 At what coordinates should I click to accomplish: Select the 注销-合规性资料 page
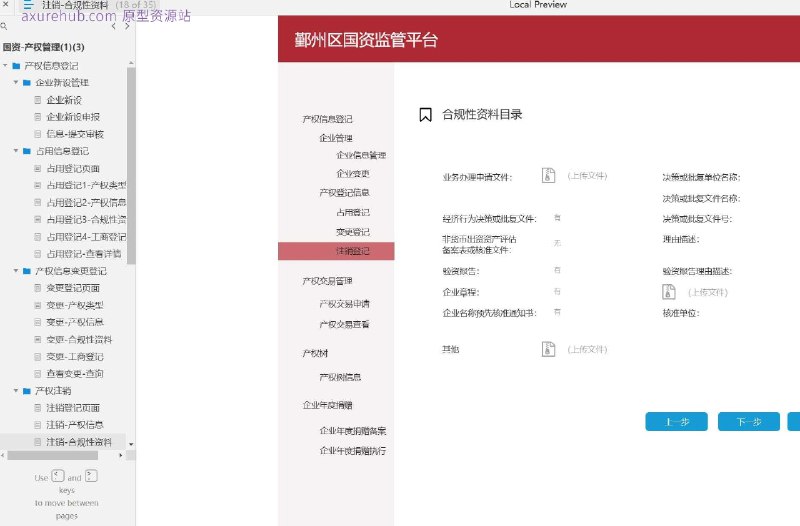point(79,442)
